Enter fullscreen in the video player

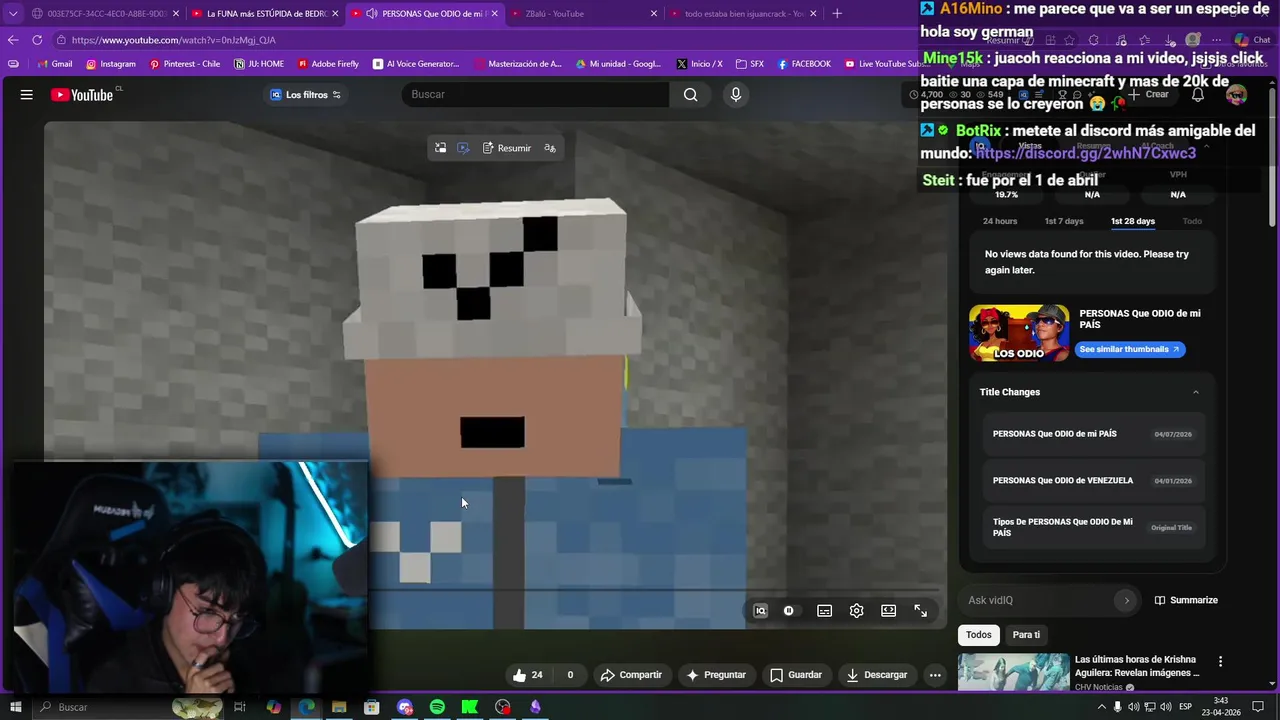point(920,611)
